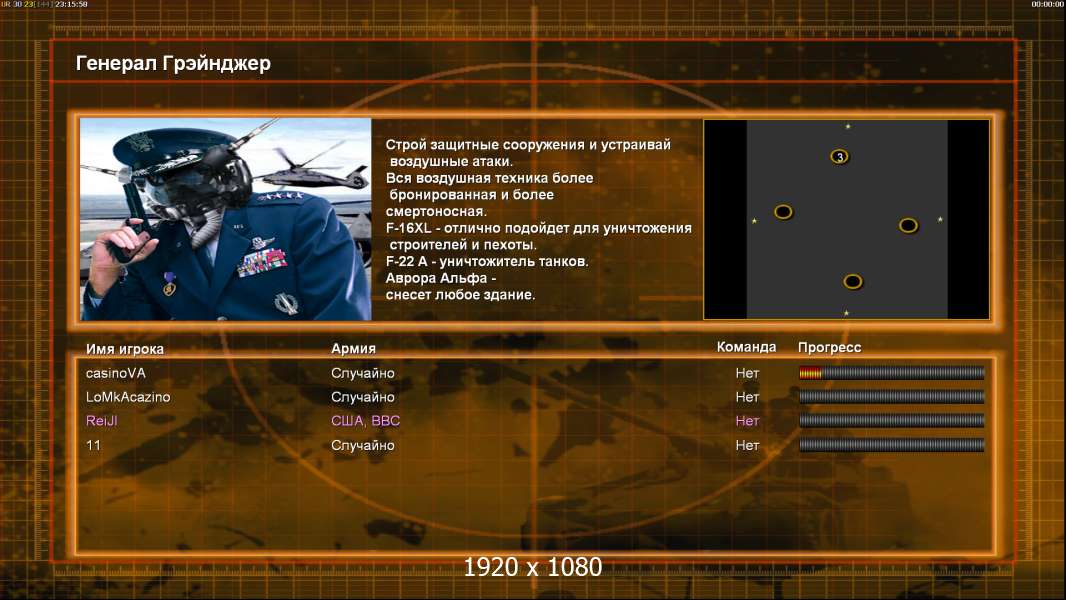Click the star on the minimap's left side
This screenshot has width=1066, height=600.
click(754, 221)
